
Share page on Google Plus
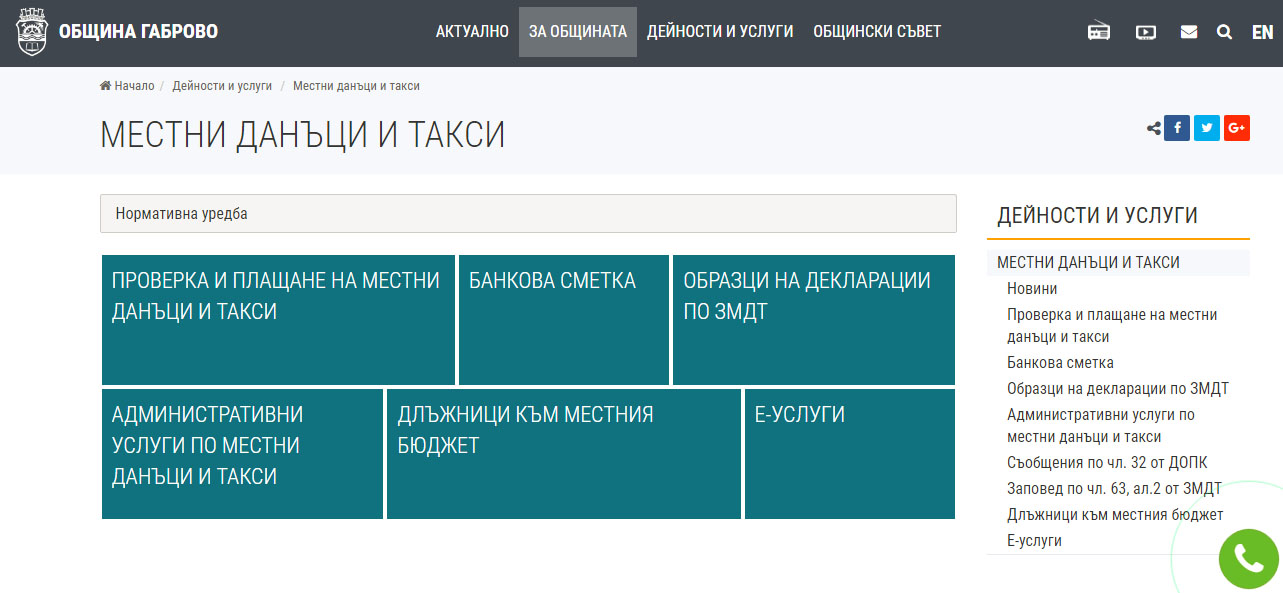tap(1237, 128)
